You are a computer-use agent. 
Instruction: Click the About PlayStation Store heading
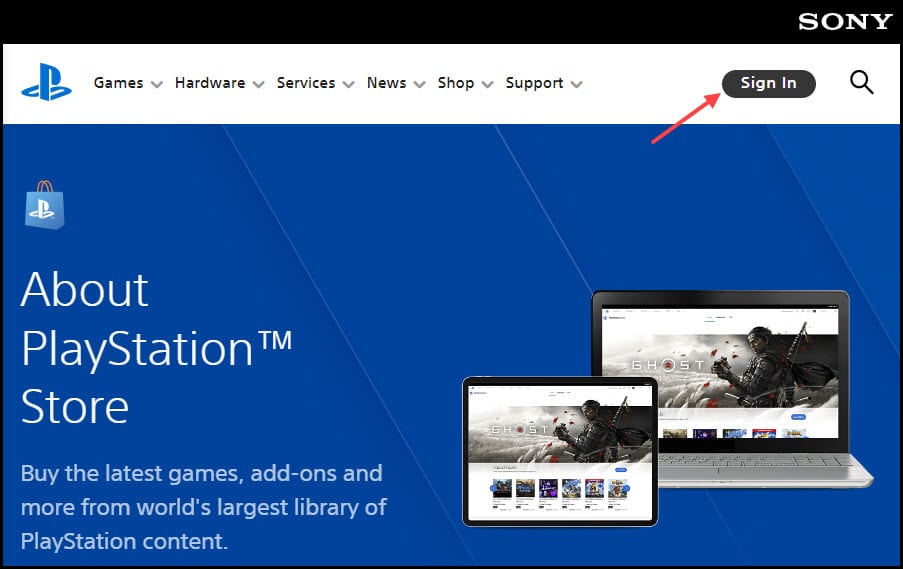(156, 348)
